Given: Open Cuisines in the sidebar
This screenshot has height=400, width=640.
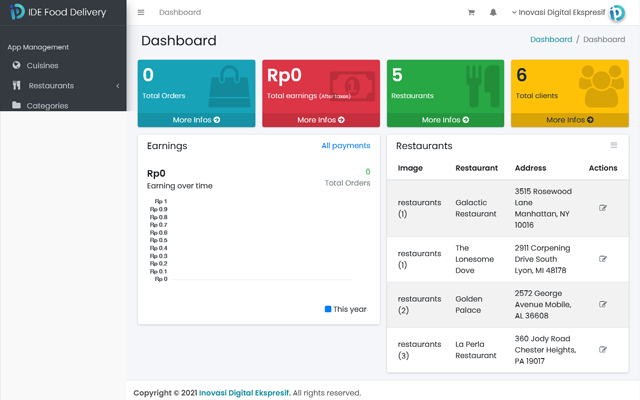Looking at the screenshot, I should (42, 65).
